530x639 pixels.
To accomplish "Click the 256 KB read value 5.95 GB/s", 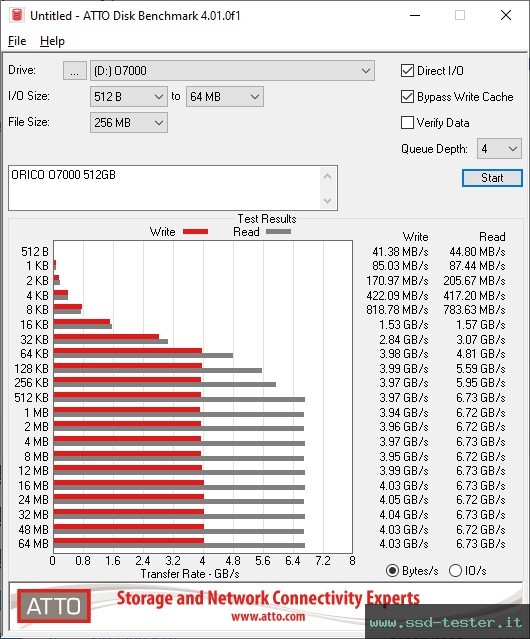I will point(481,383).
